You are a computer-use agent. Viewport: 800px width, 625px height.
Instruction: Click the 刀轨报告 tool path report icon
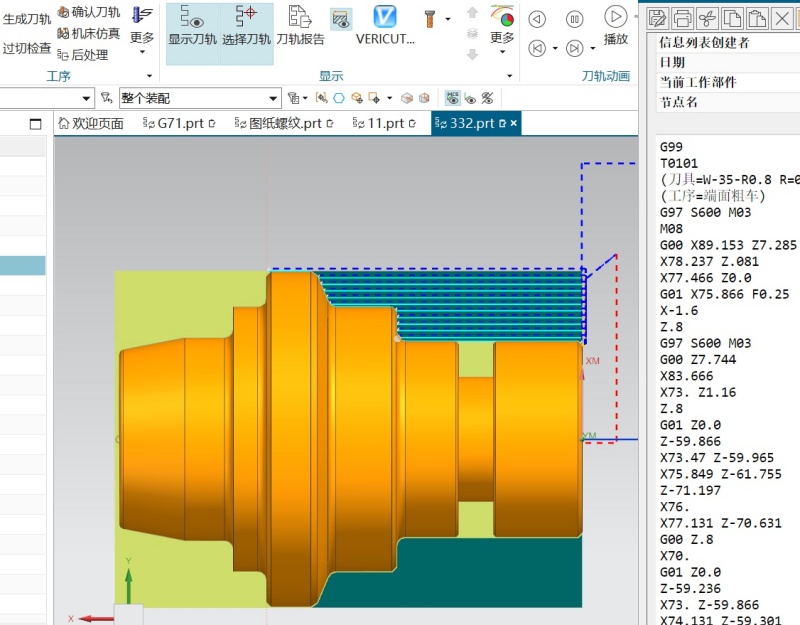[x=301, y=26]
